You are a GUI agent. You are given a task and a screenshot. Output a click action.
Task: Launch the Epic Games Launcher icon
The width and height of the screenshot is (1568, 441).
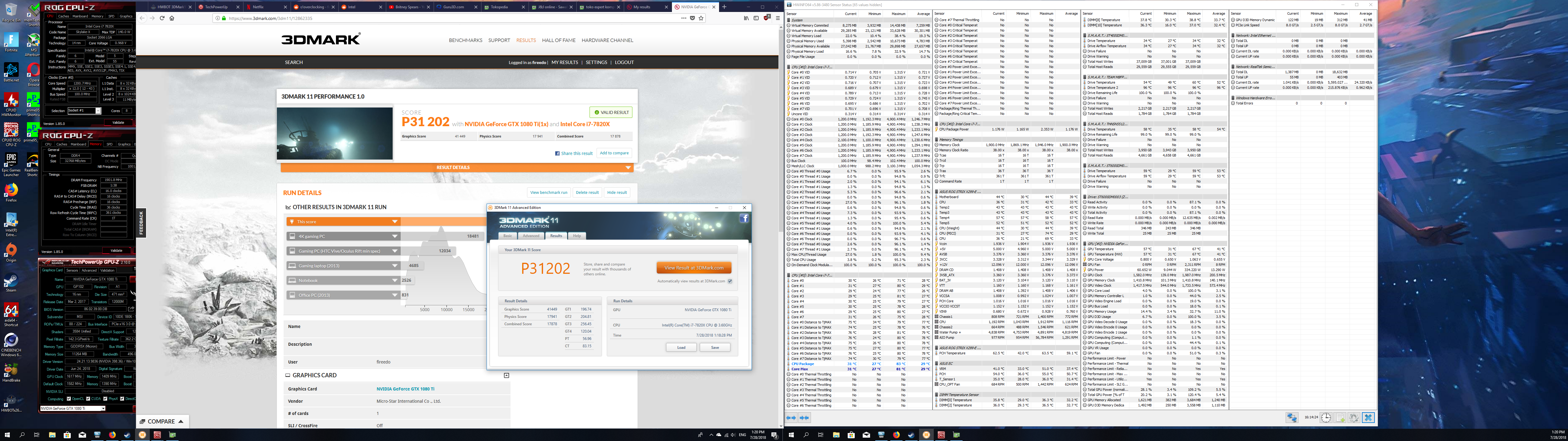pyautogui.click(x=10, y=164)
